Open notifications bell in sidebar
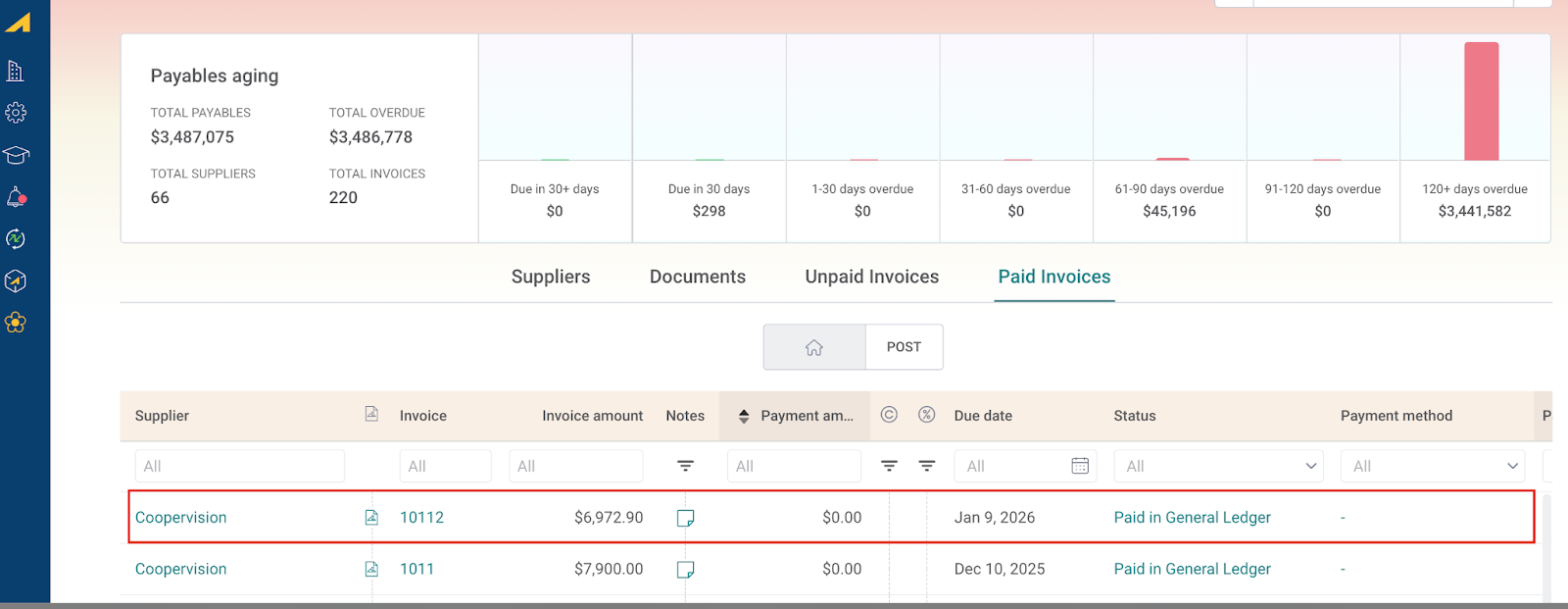Image resolution: width=1568 pixels, height=609 pixels. tap(16, 197)
